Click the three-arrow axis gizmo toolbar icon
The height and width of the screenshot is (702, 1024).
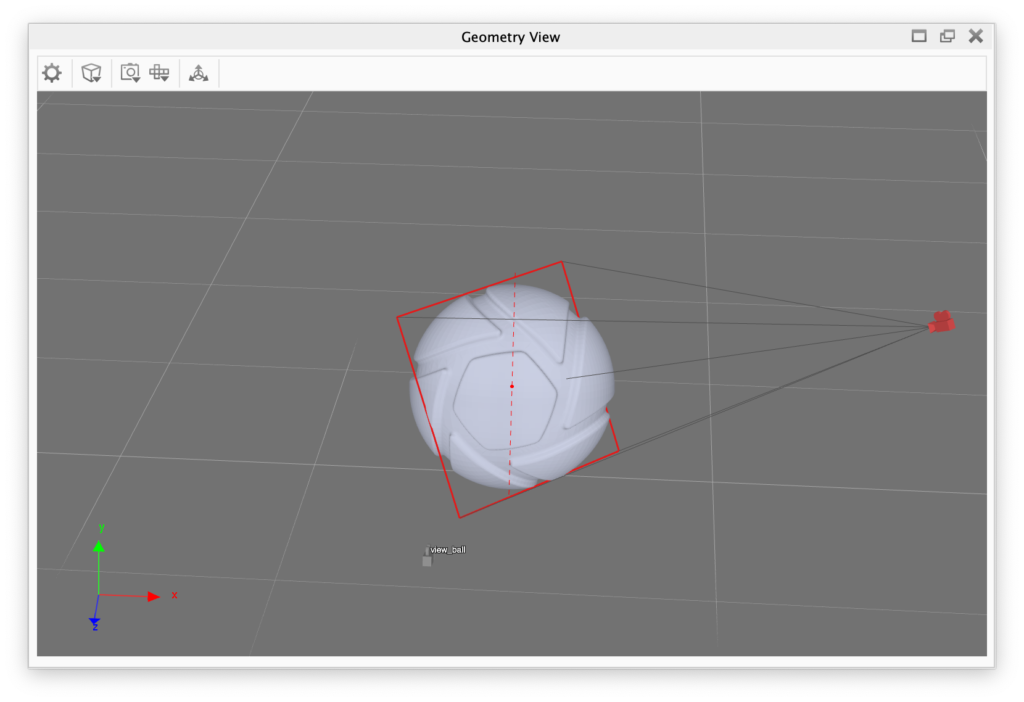point(198,73)
